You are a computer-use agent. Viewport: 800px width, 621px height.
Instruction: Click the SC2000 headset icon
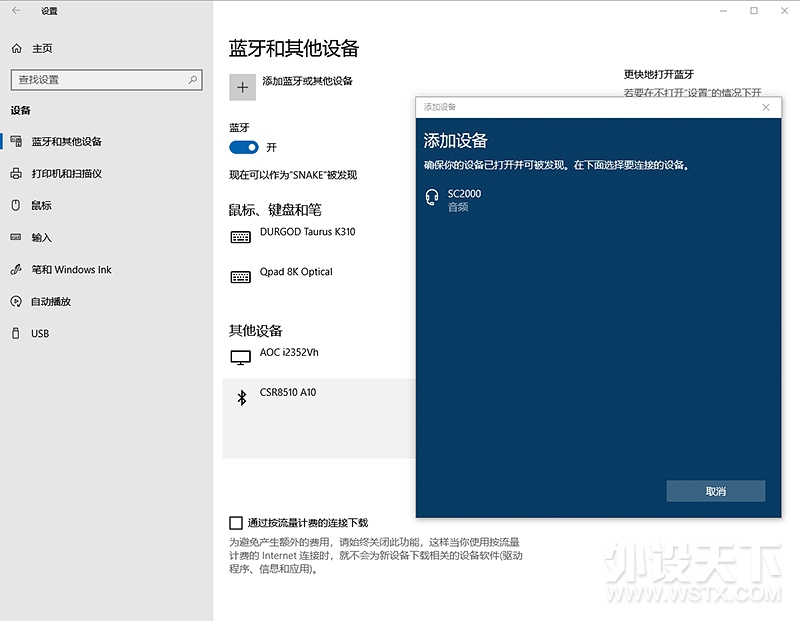pyautogui.click(x=432, y=197)
